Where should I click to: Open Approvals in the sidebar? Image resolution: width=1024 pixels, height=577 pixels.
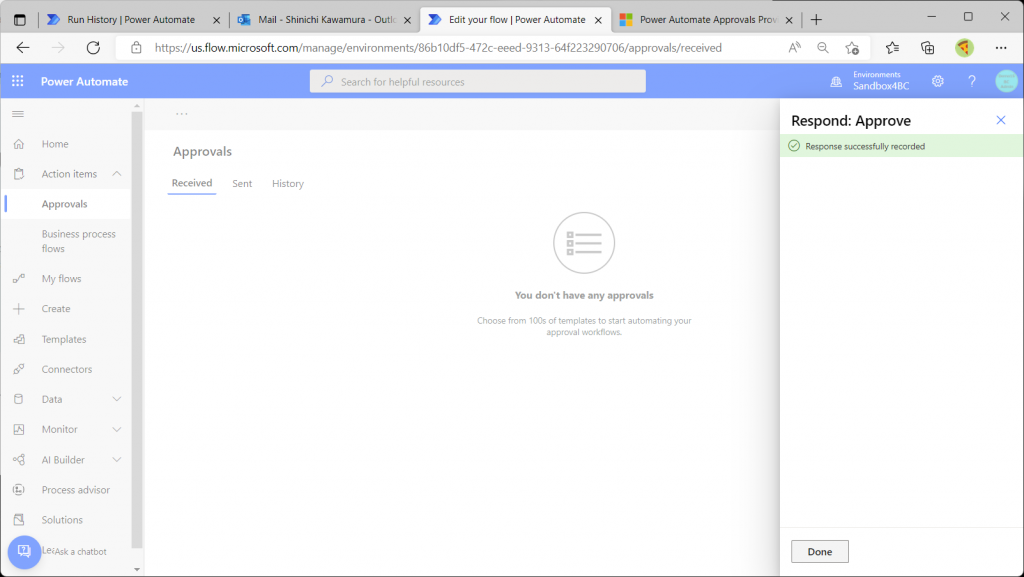point(65,204)
